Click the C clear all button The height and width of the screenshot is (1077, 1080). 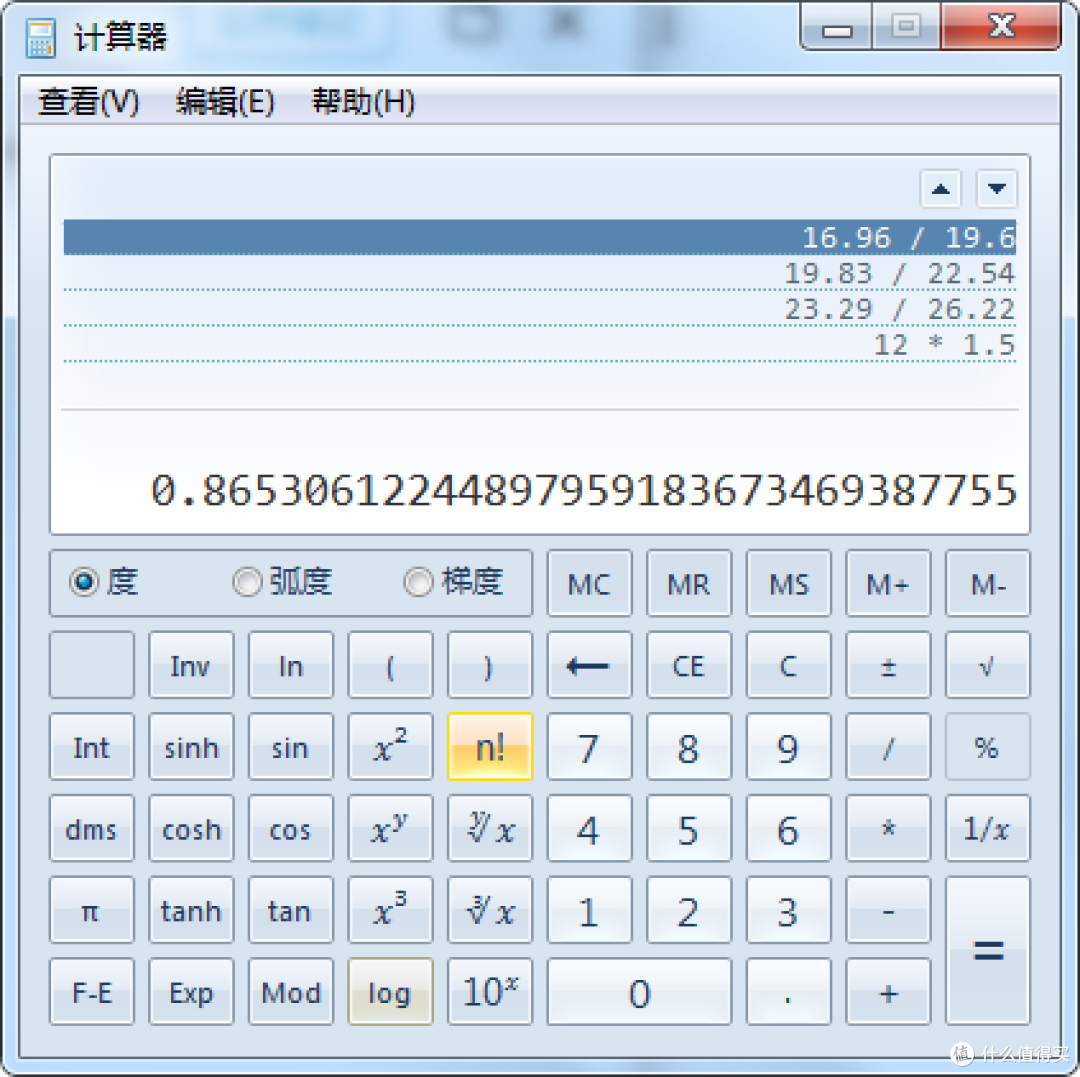(x=789, y=665)
